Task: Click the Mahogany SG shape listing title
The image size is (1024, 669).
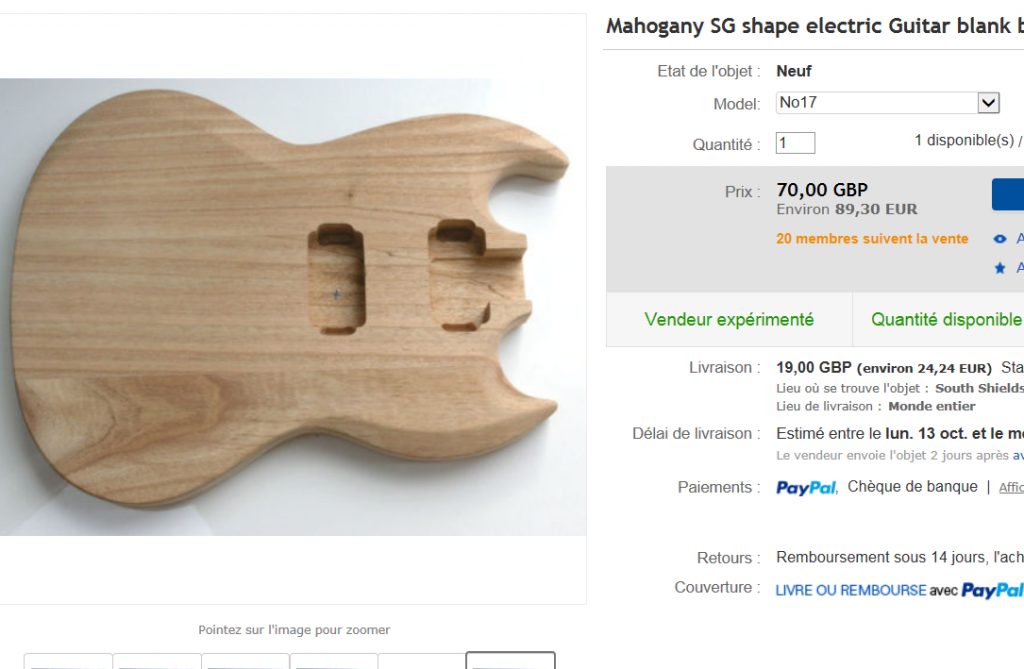Action: pos(814,26)
